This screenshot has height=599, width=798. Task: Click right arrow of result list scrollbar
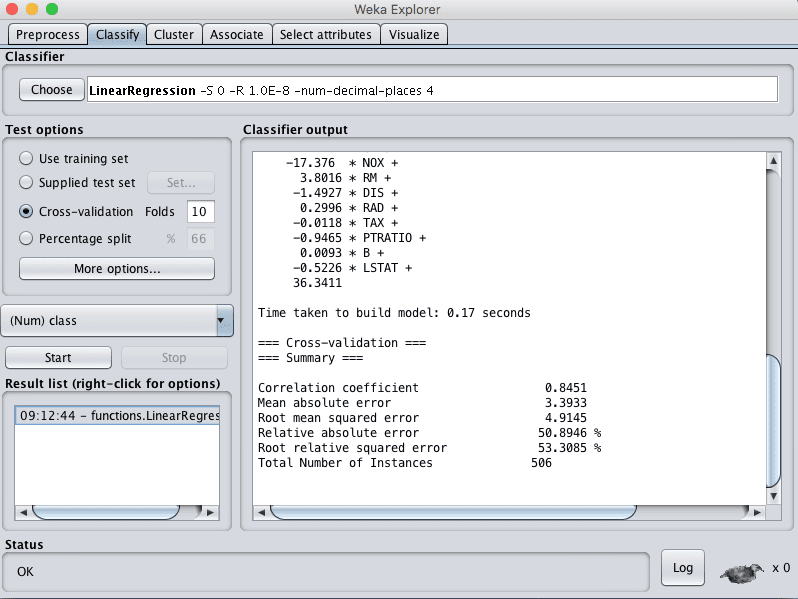point(210,512)
